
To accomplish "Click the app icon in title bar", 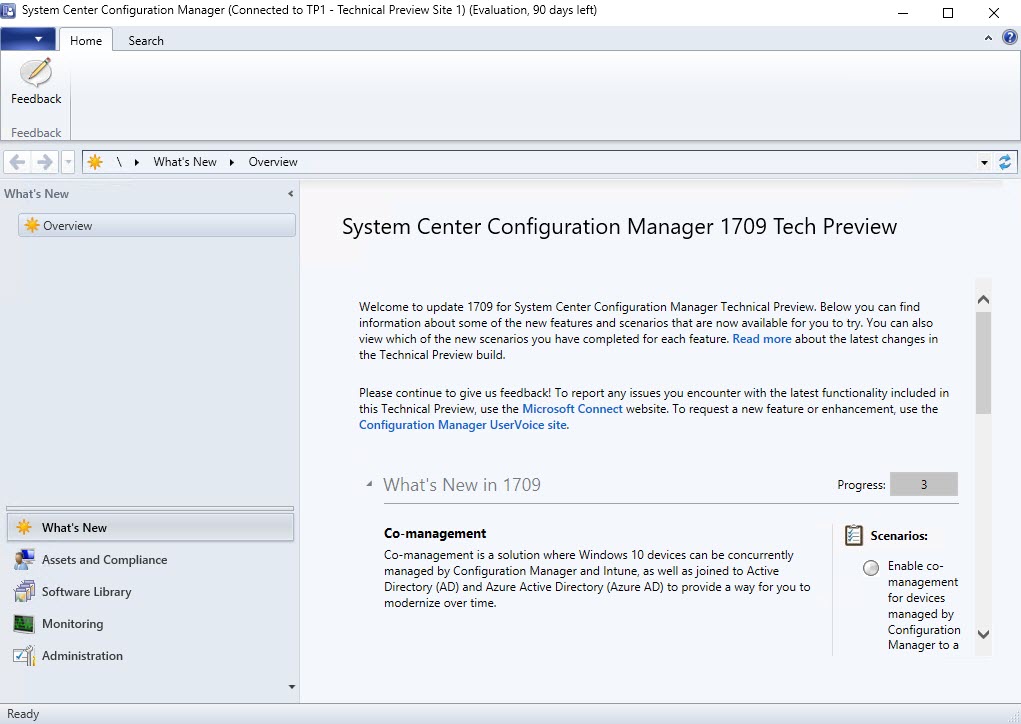I will coord(9,10).
